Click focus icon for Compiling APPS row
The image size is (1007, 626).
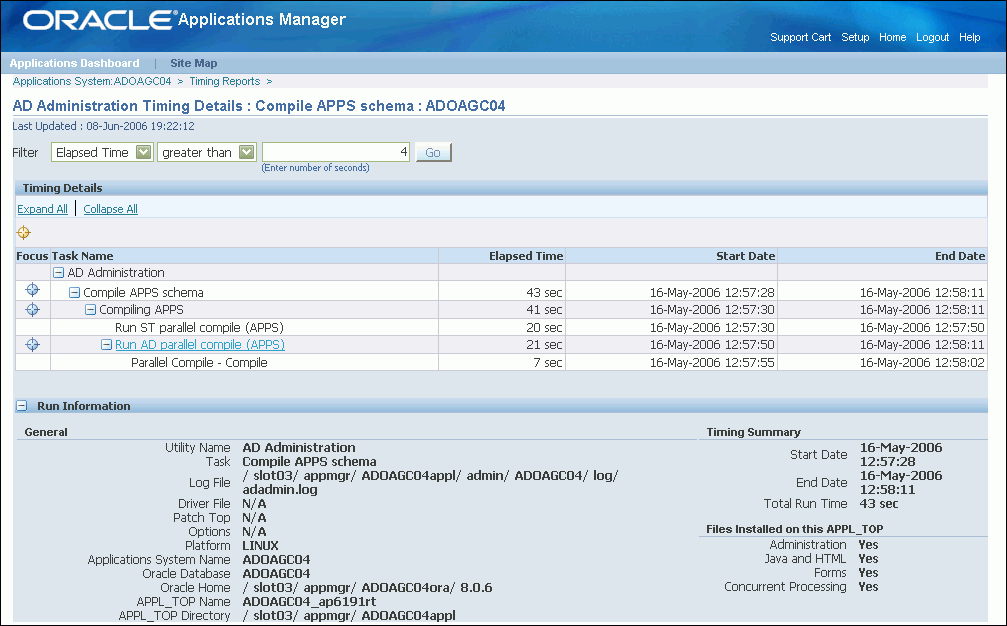pyautogui.click(x=32, y=309)
